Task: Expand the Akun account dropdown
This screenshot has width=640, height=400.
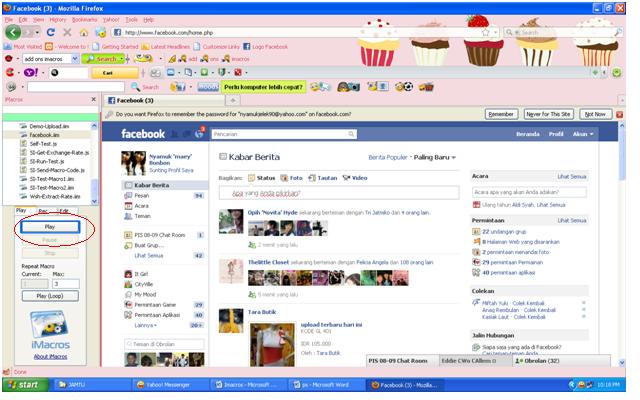Action: coord(583,134)
